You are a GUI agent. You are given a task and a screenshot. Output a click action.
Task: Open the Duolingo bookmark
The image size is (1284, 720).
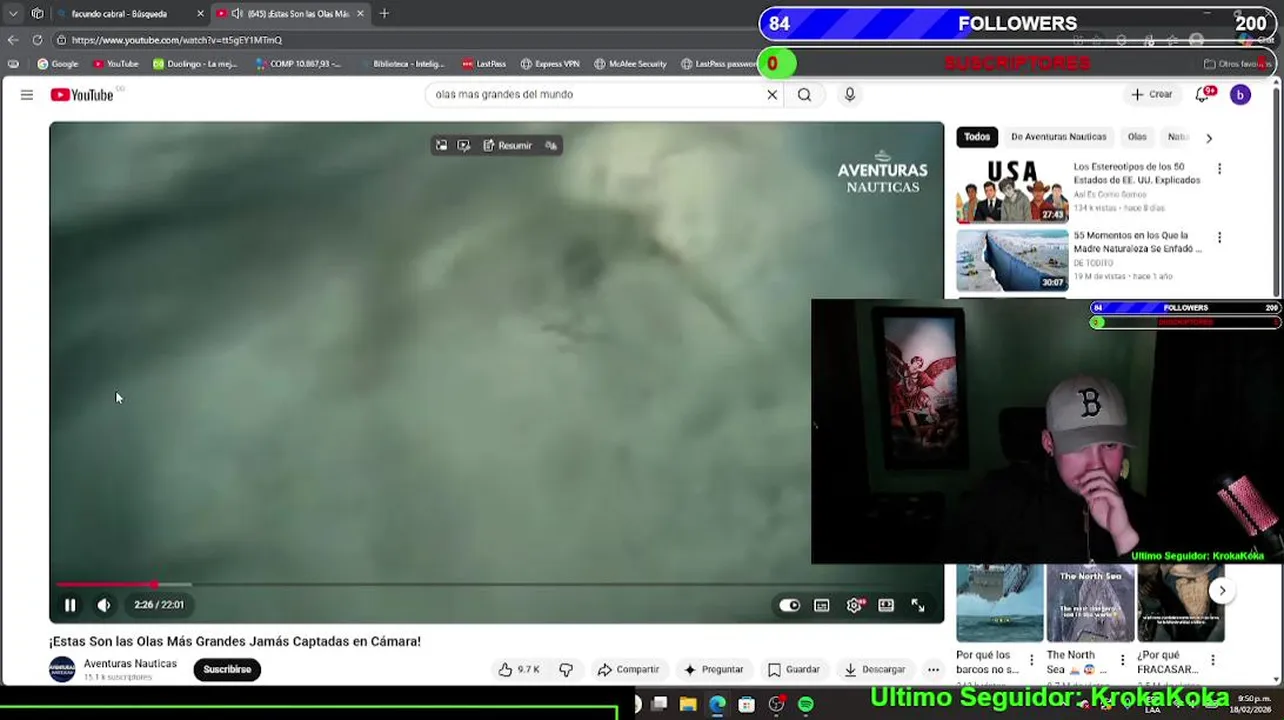click(195, 64)
